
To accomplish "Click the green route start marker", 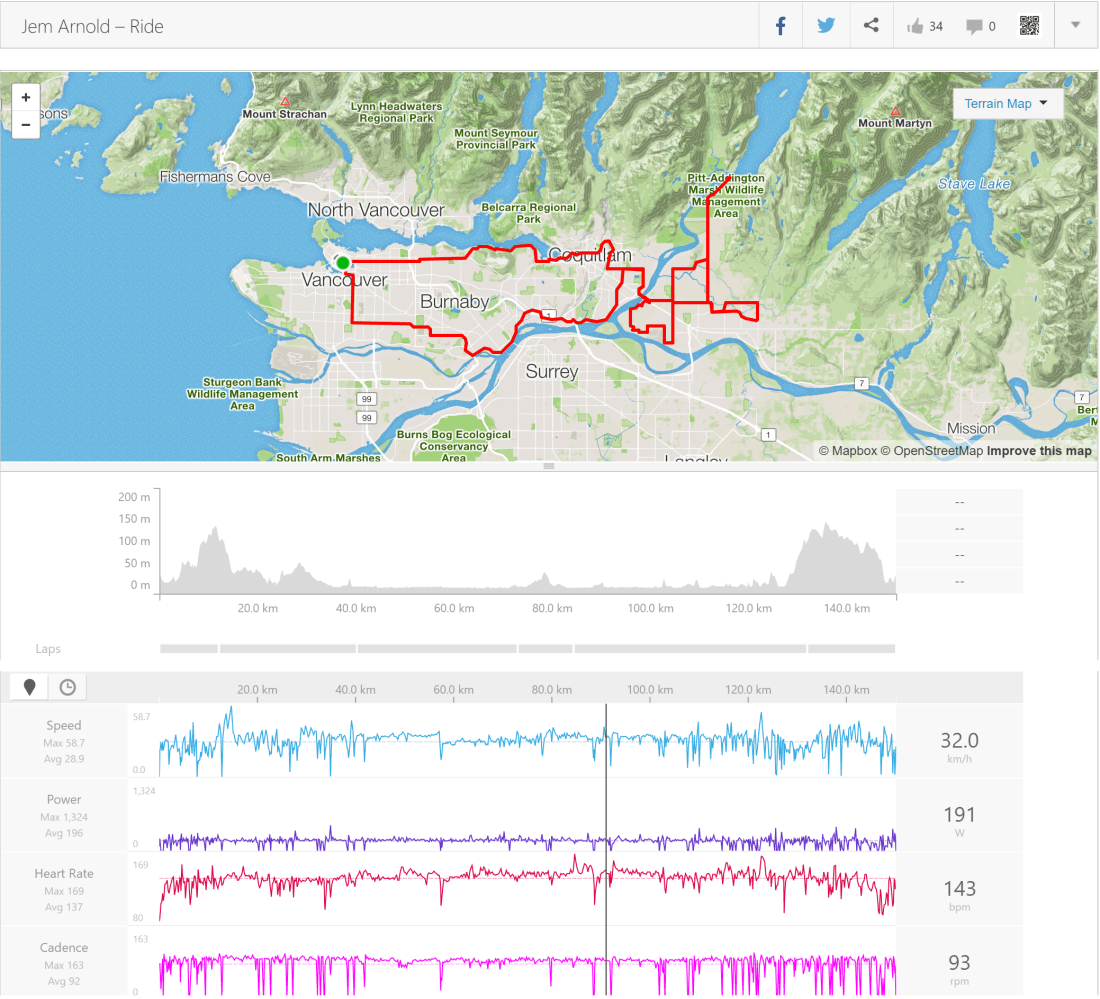I will (343, 262).
